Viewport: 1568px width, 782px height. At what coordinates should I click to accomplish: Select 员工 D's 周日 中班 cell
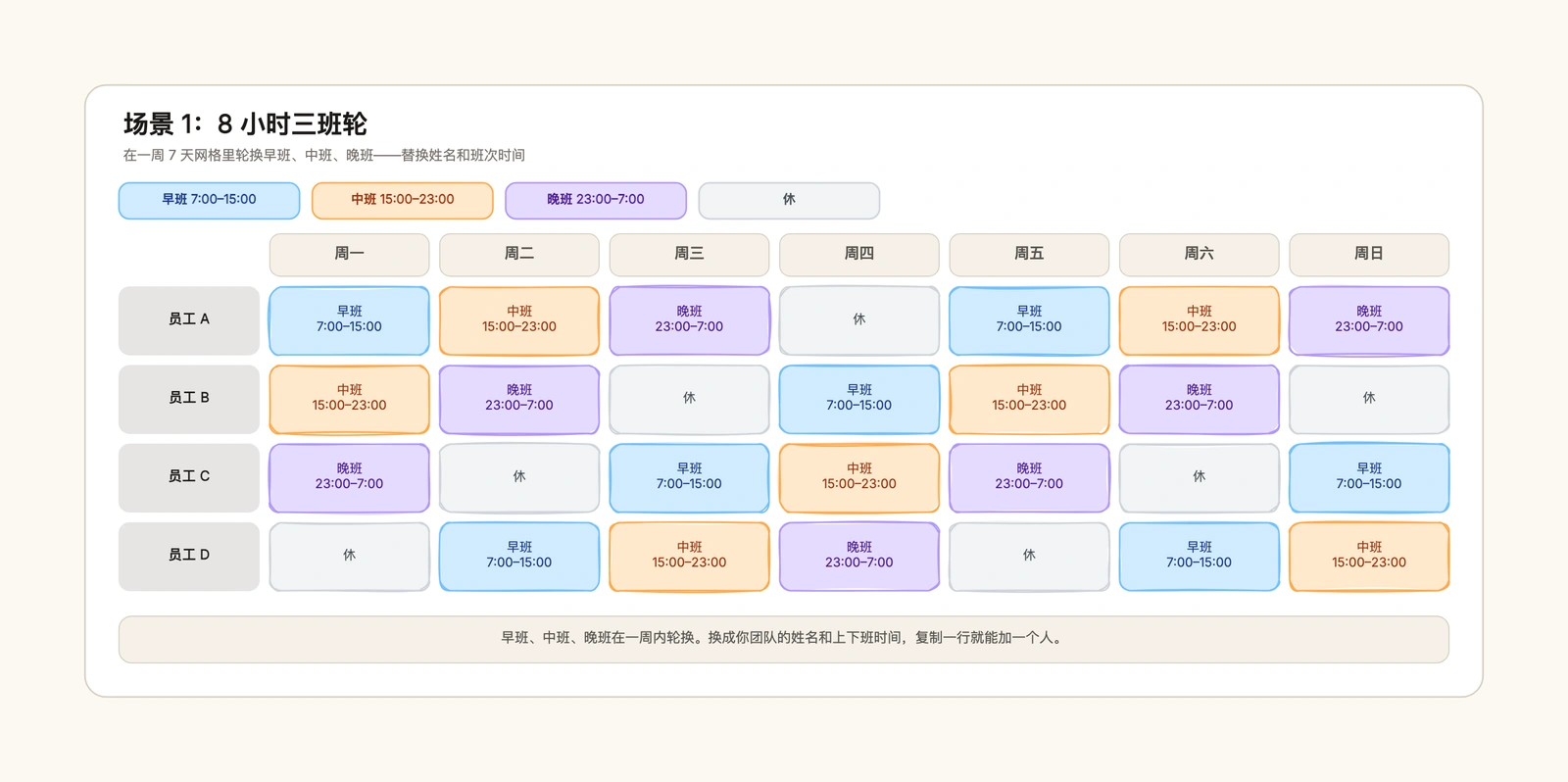[x=1369, y=556]
